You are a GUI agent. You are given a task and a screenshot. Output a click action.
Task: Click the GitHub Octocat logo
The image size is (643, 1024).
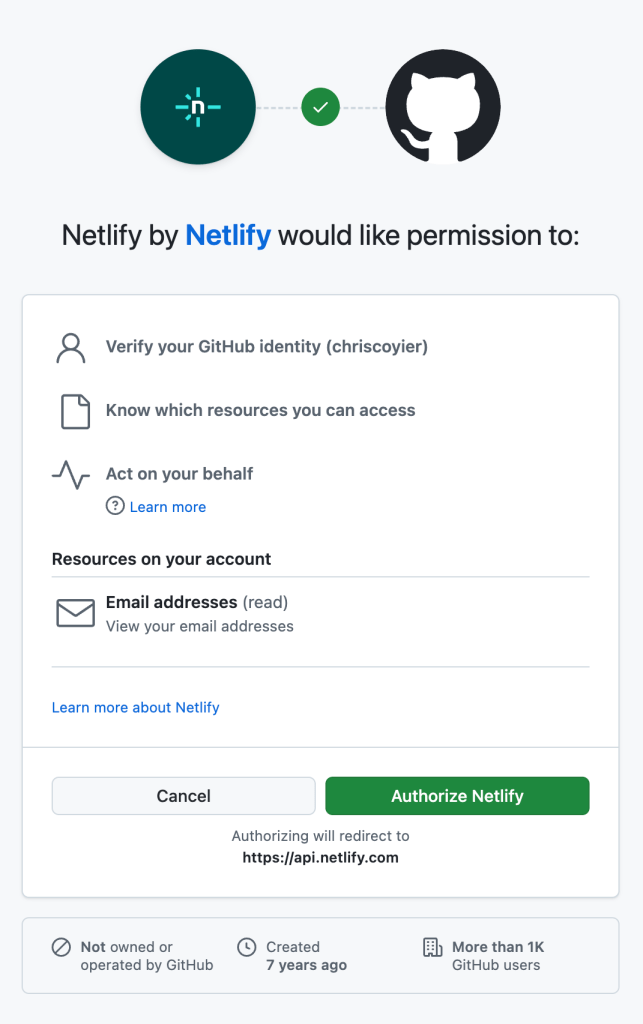[x=442, y=107]
